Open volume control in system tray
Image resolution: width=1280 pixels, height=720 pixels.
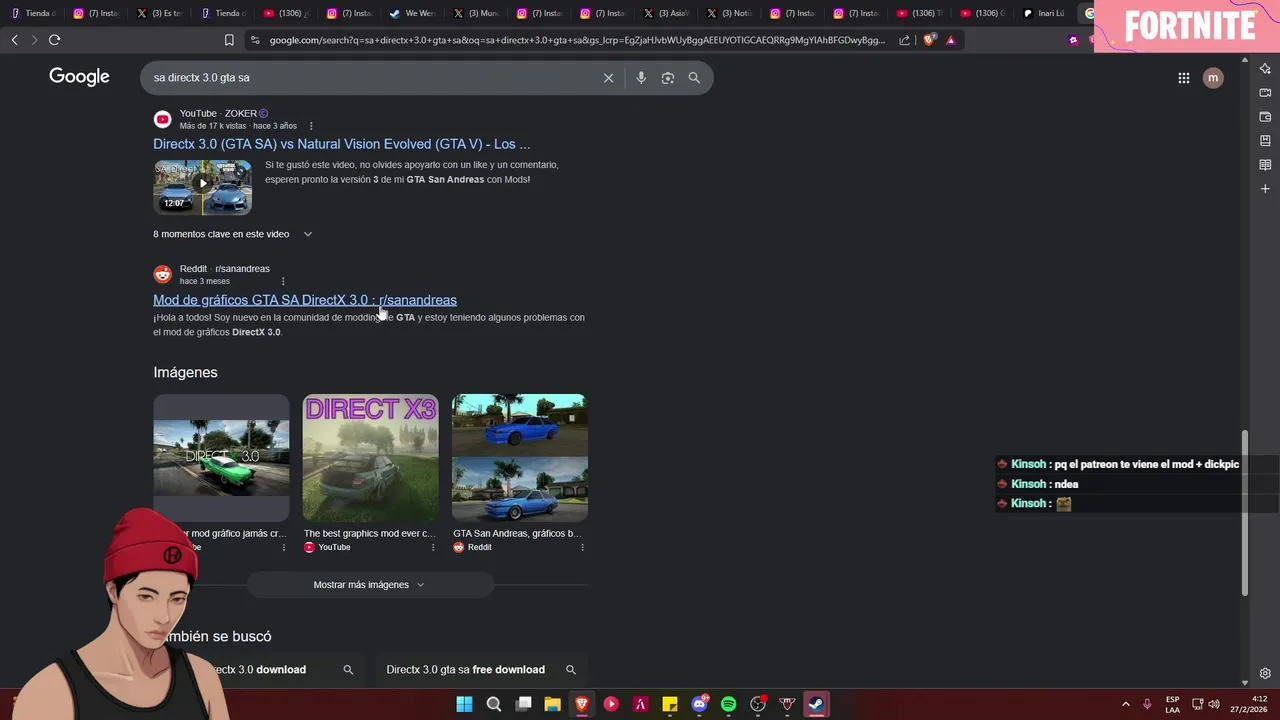1214,704
